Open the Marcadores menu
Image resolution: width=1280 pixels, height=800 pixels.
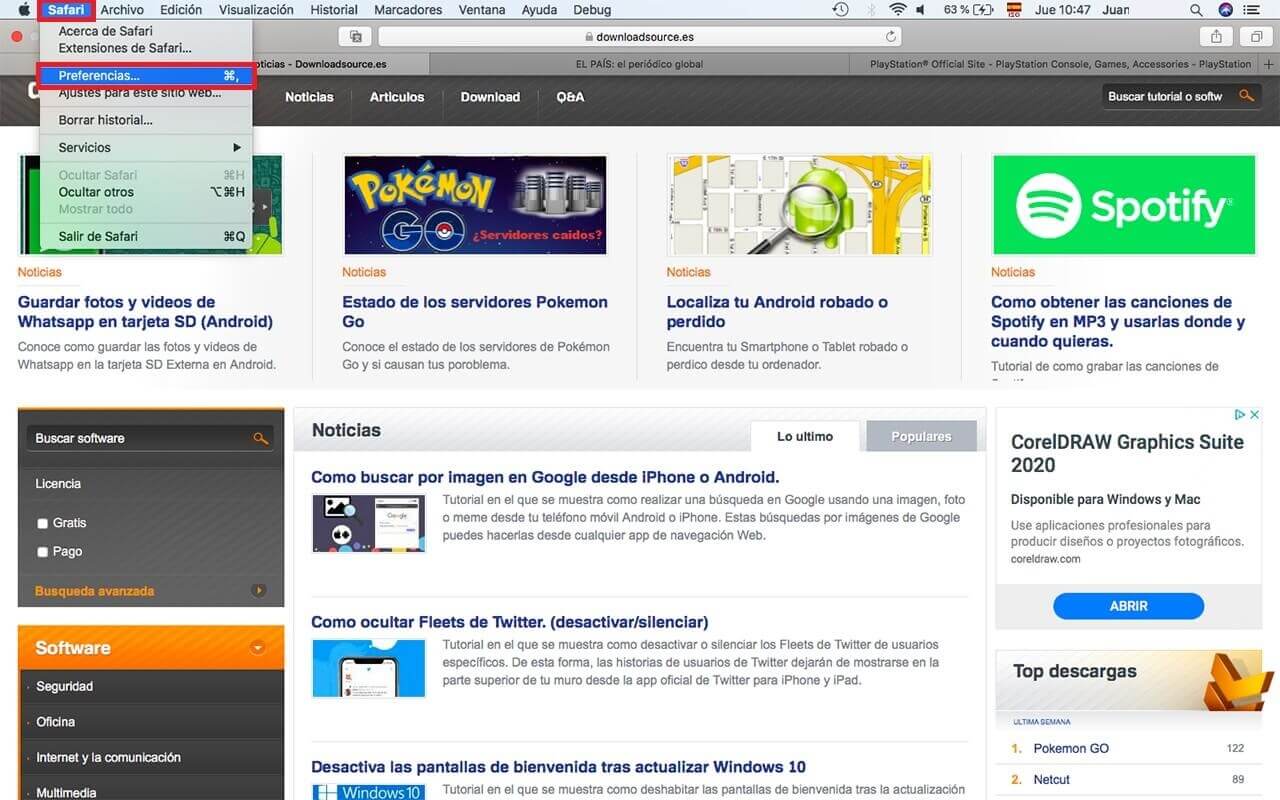click(408, 10)
